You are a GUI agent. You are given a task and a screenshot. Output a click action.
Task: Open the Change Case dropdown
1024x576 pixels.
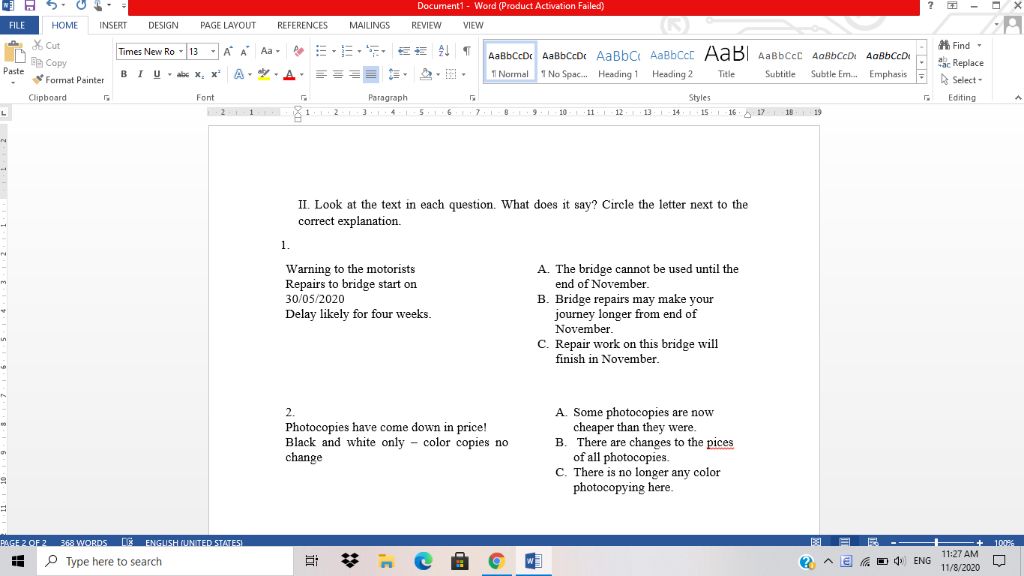270,51
